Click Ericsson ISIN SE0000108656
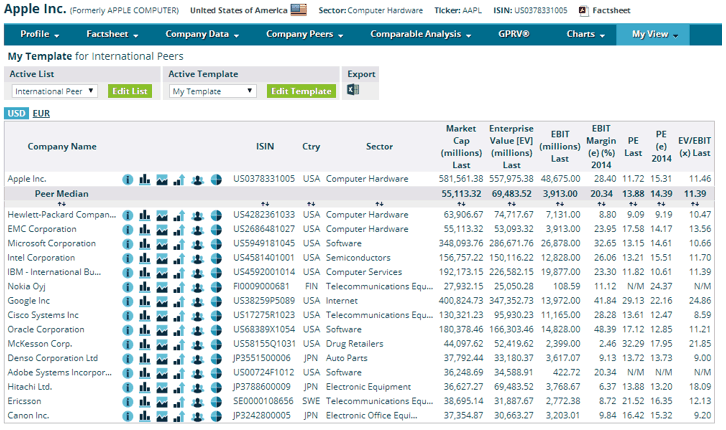This screenshot has height=430, width=726. [x=263, y=401]
